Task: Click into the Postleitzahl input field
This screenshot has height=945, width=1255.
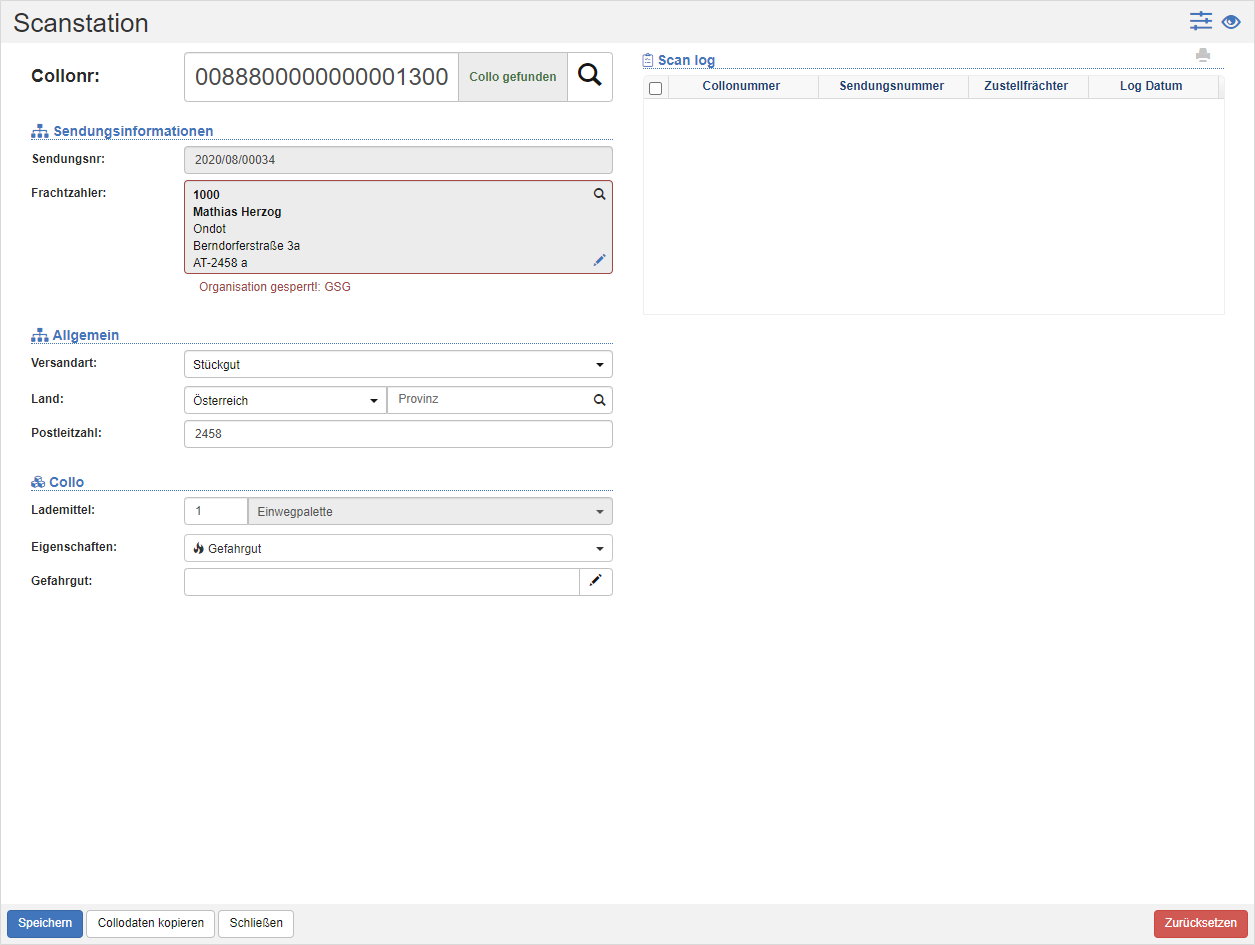Action: pyautogui.click(x=398, y=434)
